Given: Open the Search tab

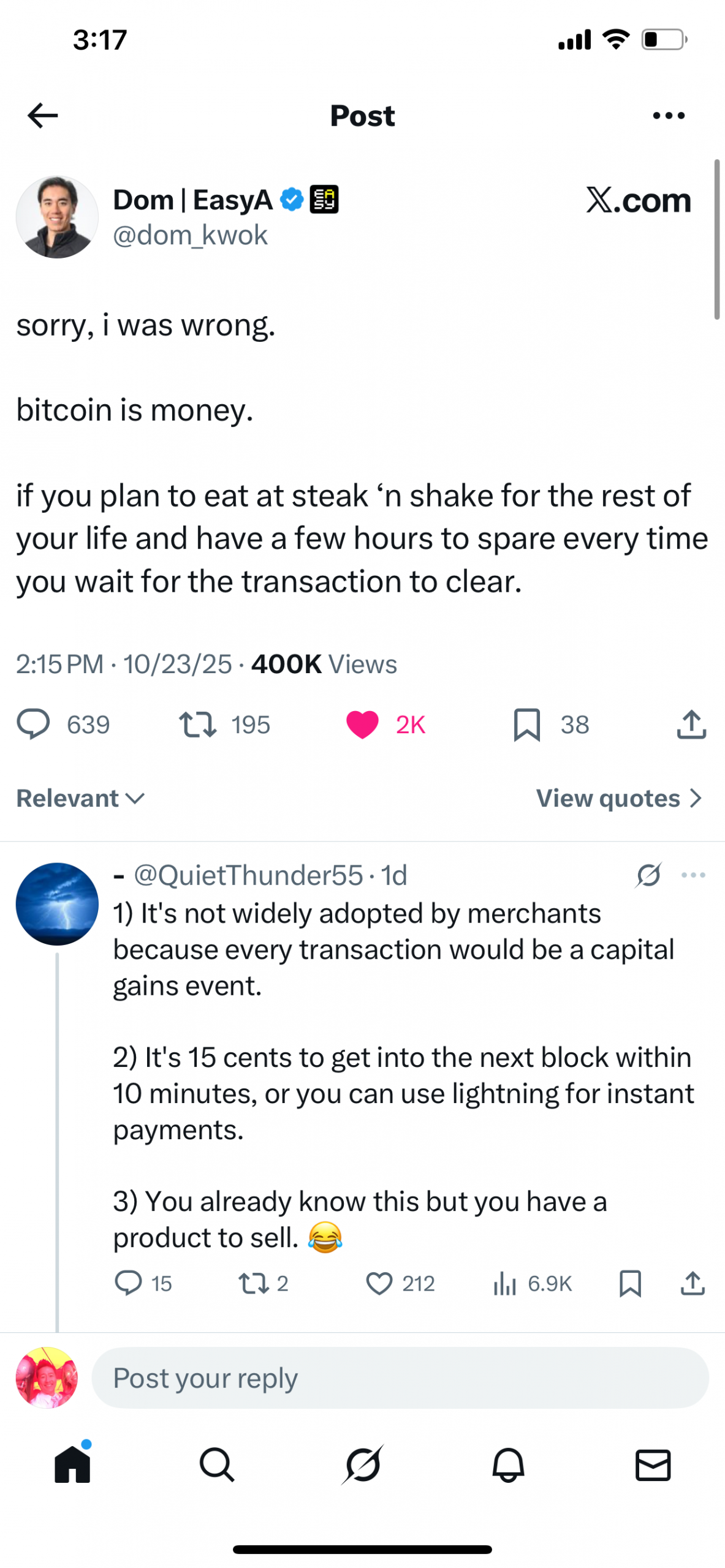Looking at the screenshot, I should (x=217, y=1465).
